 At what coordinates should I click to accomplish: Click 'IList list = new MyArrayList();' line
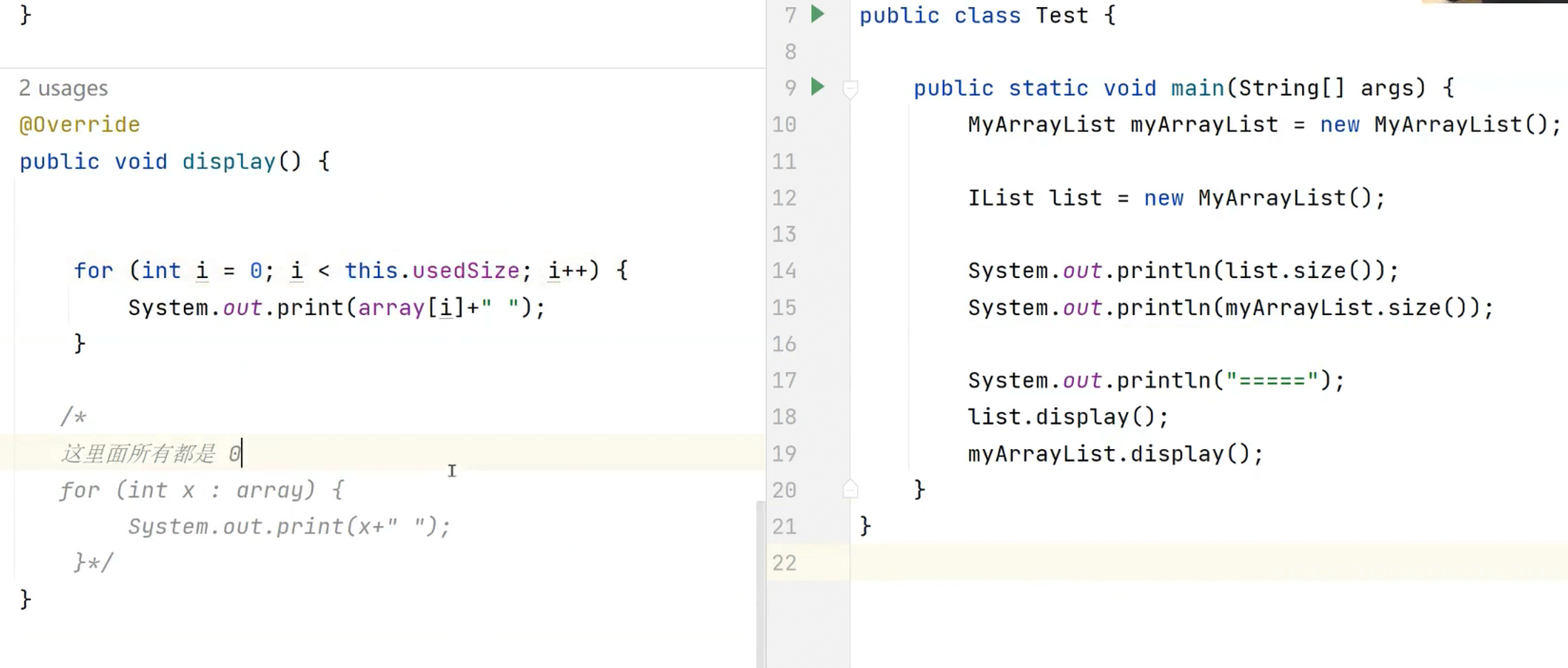point(1177,198)
